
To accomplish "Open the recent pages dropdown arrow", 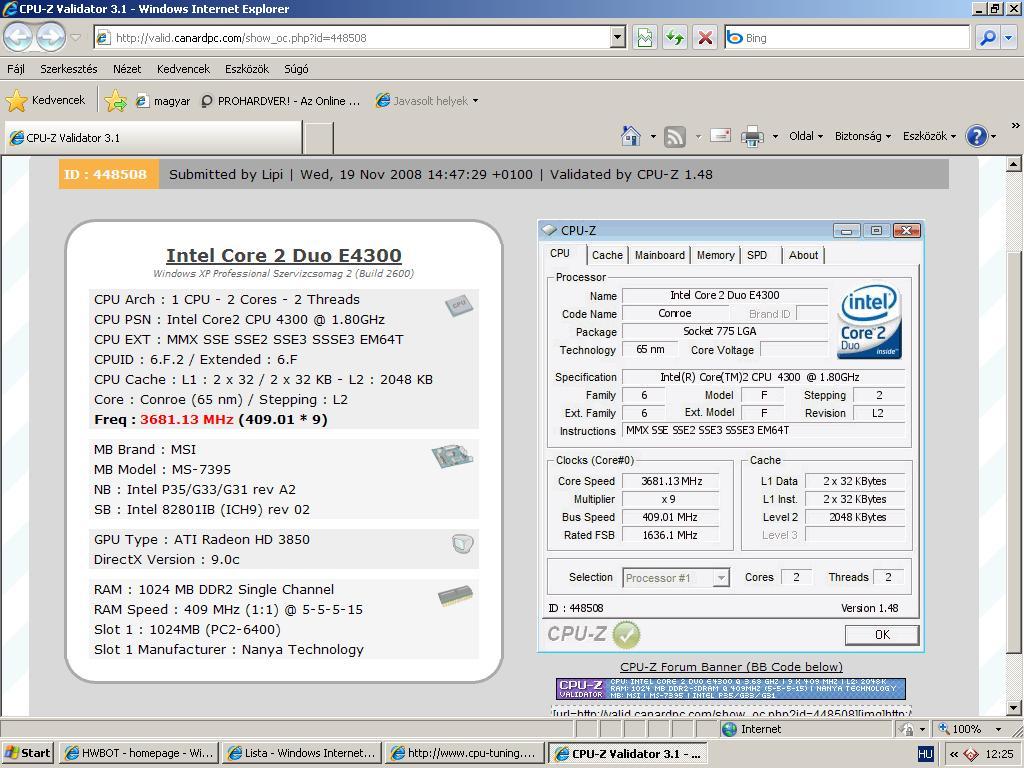I will coord(76,37).
